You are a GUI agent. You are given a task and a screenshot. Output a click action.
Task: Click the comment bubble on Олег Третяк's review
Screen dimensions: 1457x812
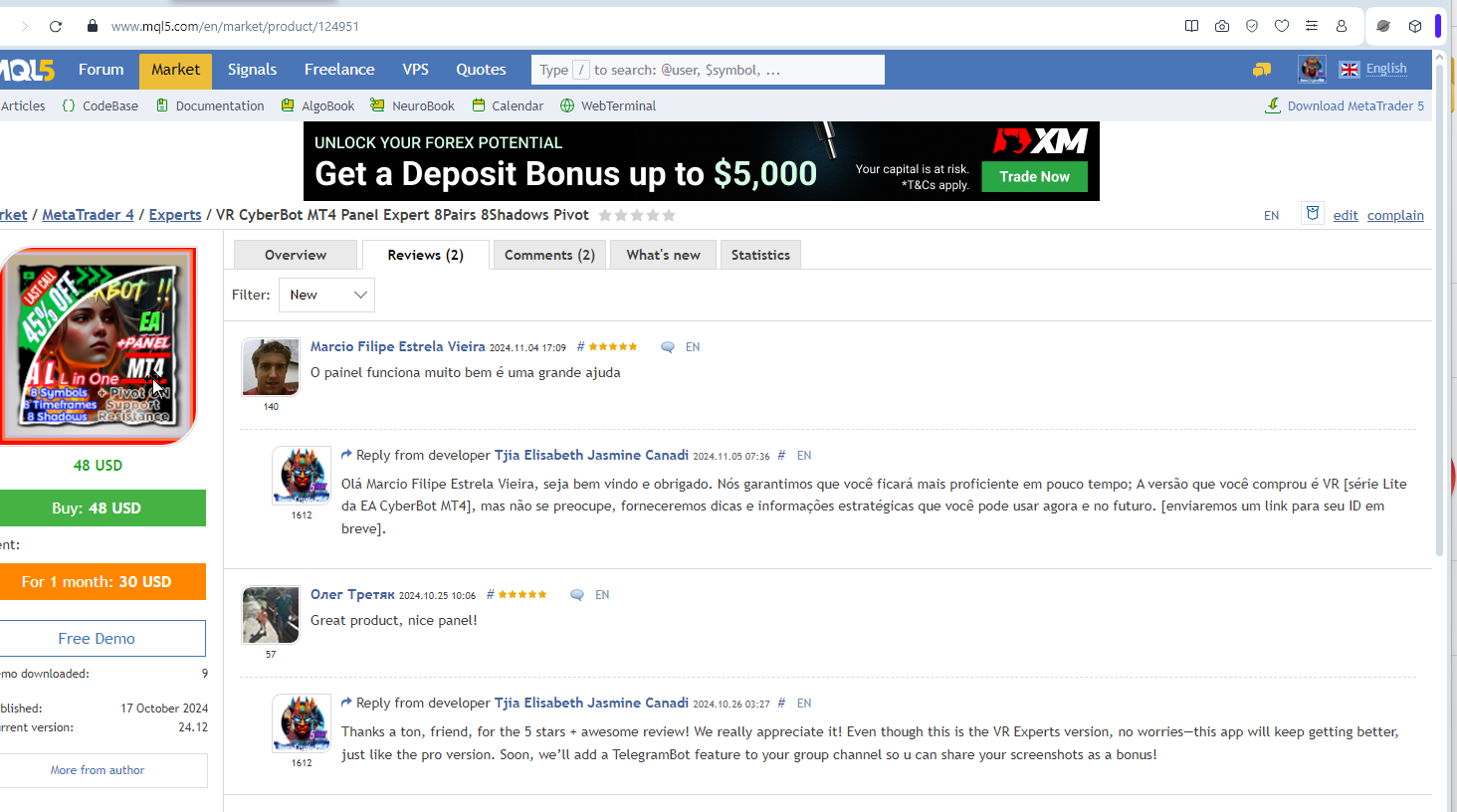point(577,595)
